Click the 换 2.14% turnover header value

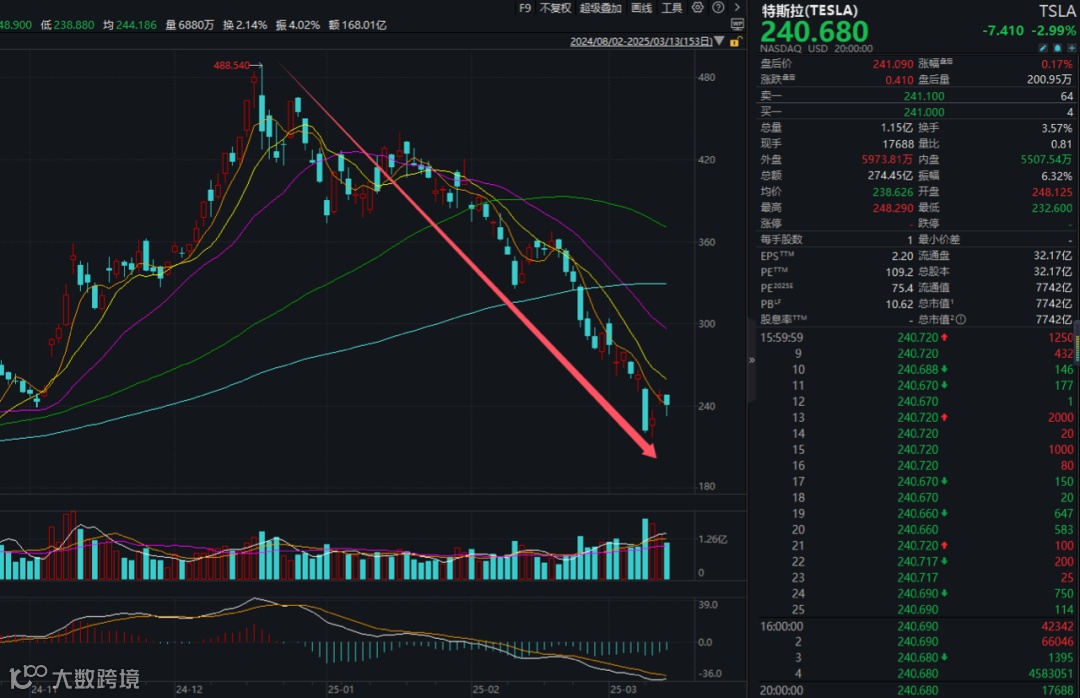click(x=245, y=25)
